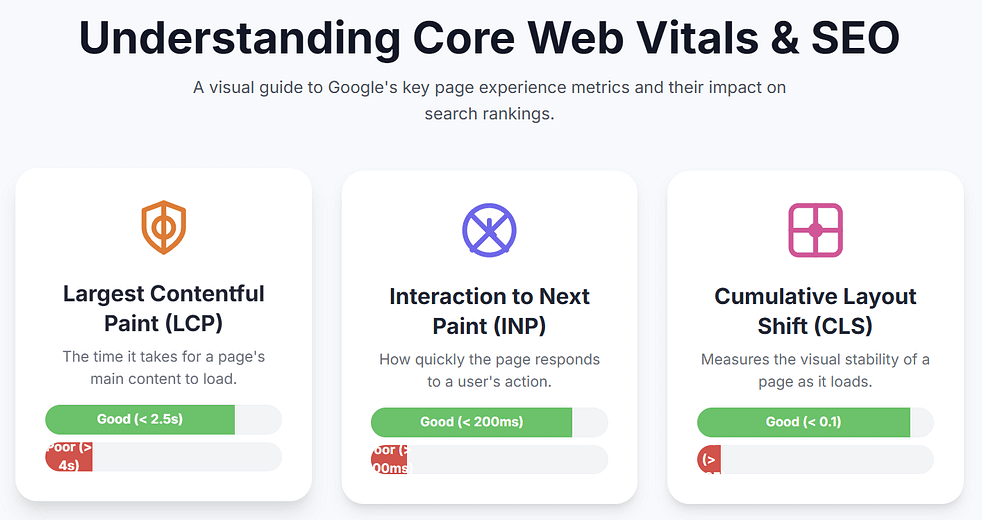Click the empty gray track of INP Poor bar
982x520 pixels.
point(507,460)
